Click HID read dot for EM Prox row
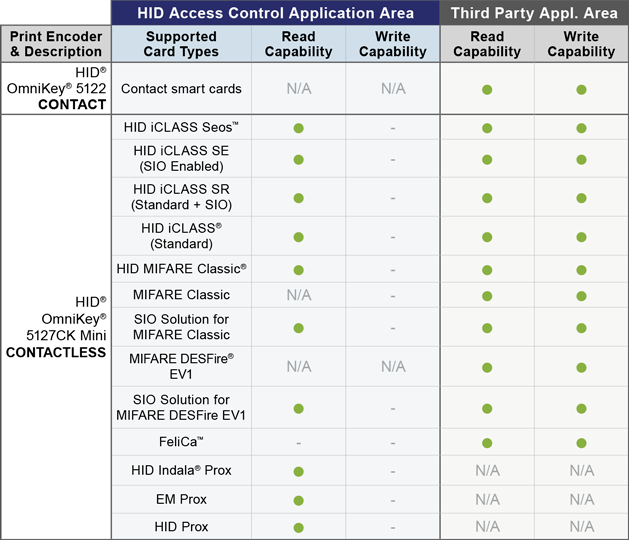629x540 pixels. [298, 501]
